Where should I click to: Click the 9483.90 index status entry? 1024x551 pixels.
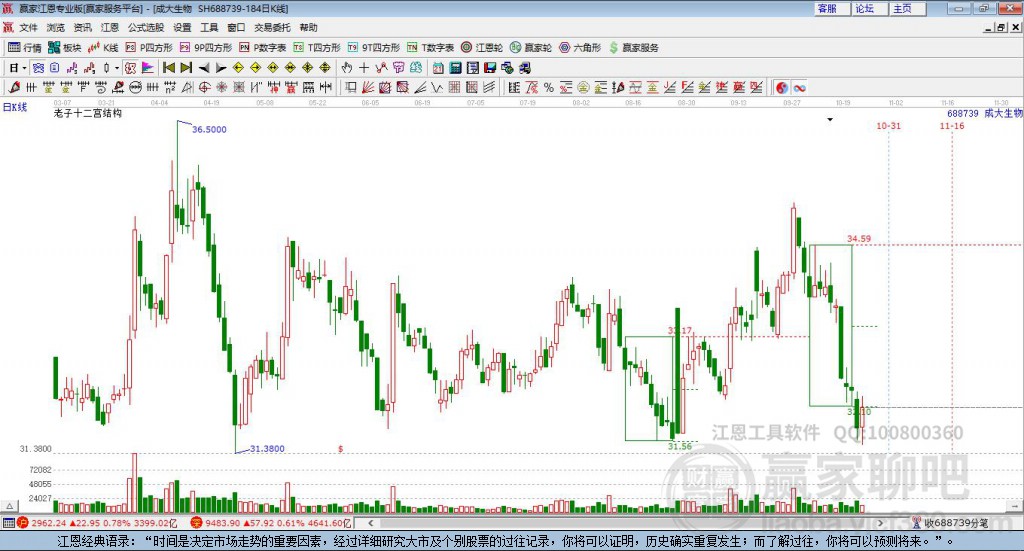(271, 523)
